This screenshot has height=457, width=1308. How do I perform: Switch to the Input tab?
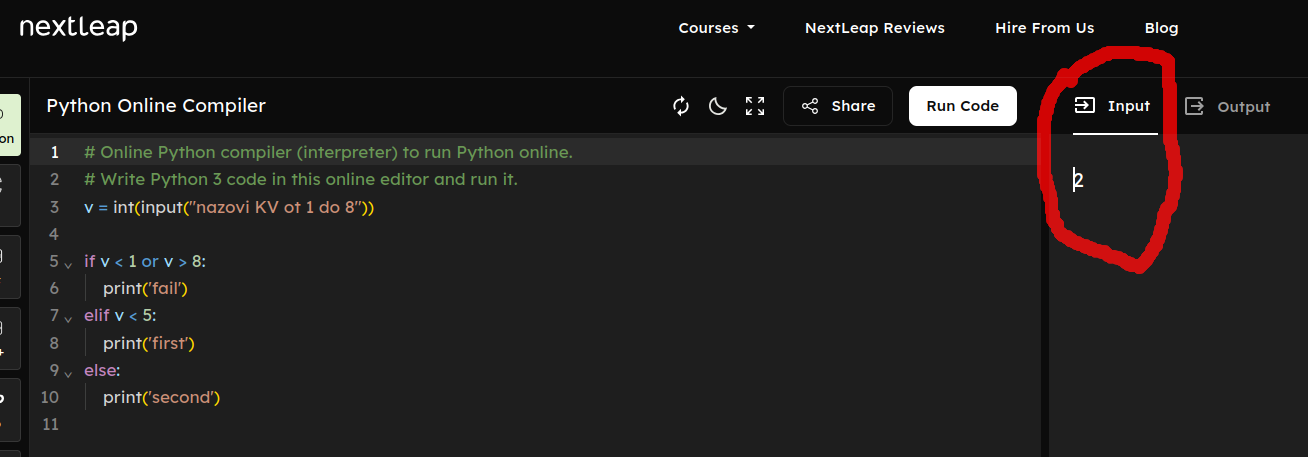1114,106
